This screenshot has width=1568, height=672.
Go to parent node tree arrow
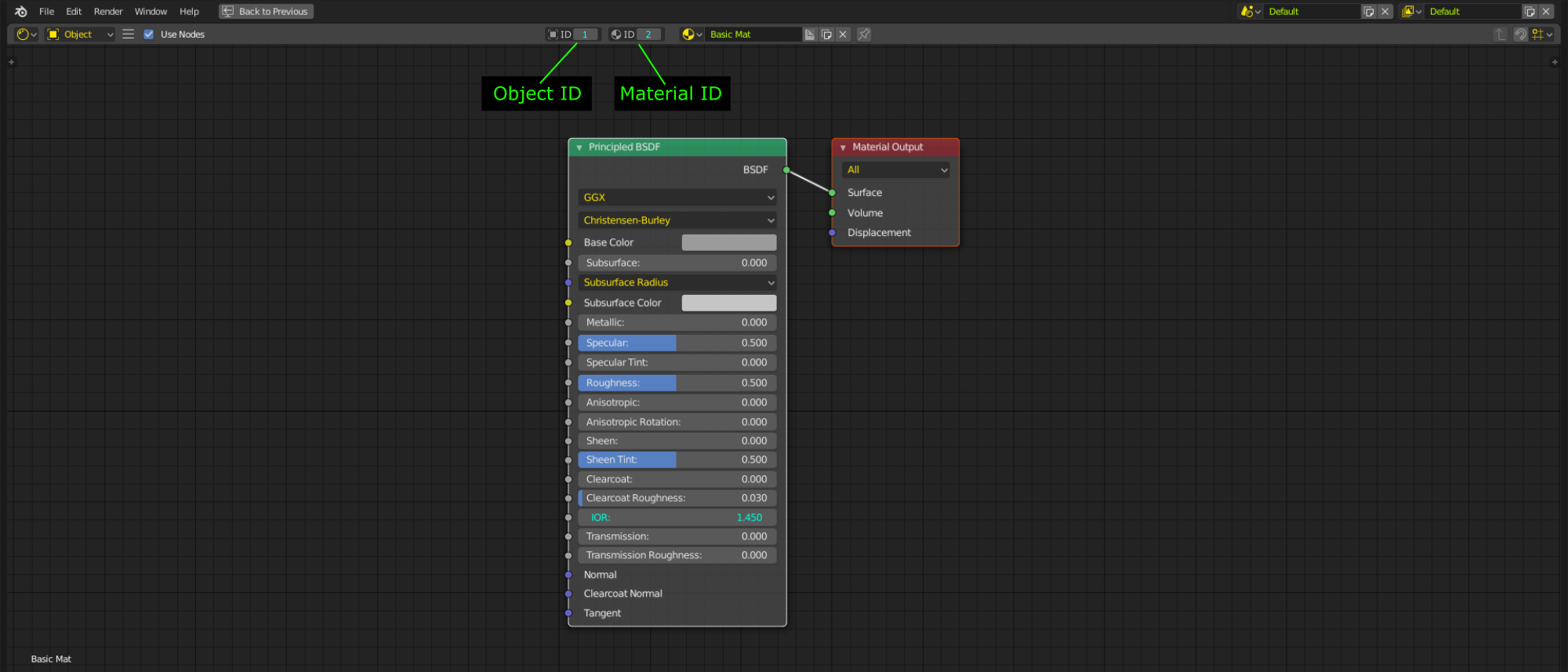[x=1500, y=35]
